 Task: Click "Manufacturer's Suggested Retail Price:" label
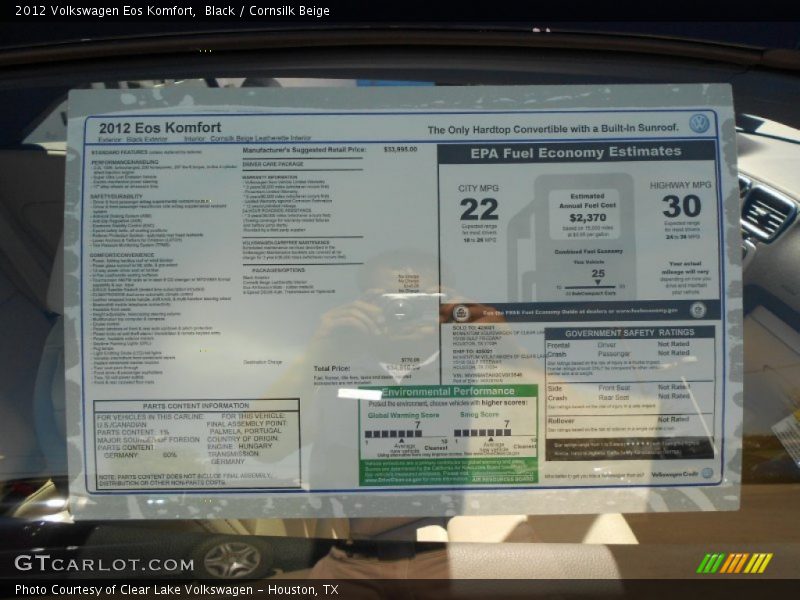pos(304,150)
